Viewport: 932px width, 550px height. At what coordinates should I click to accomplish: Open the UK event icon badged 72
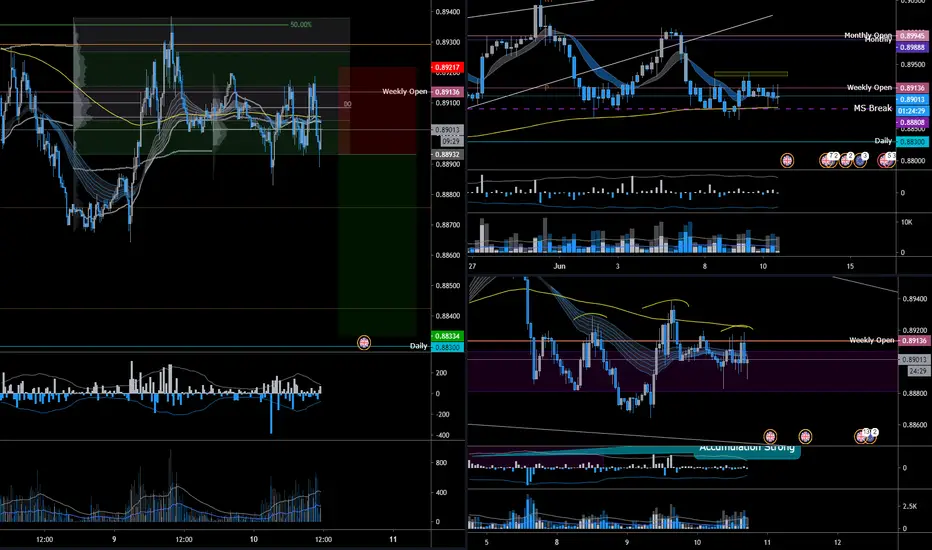pos(827,160)
